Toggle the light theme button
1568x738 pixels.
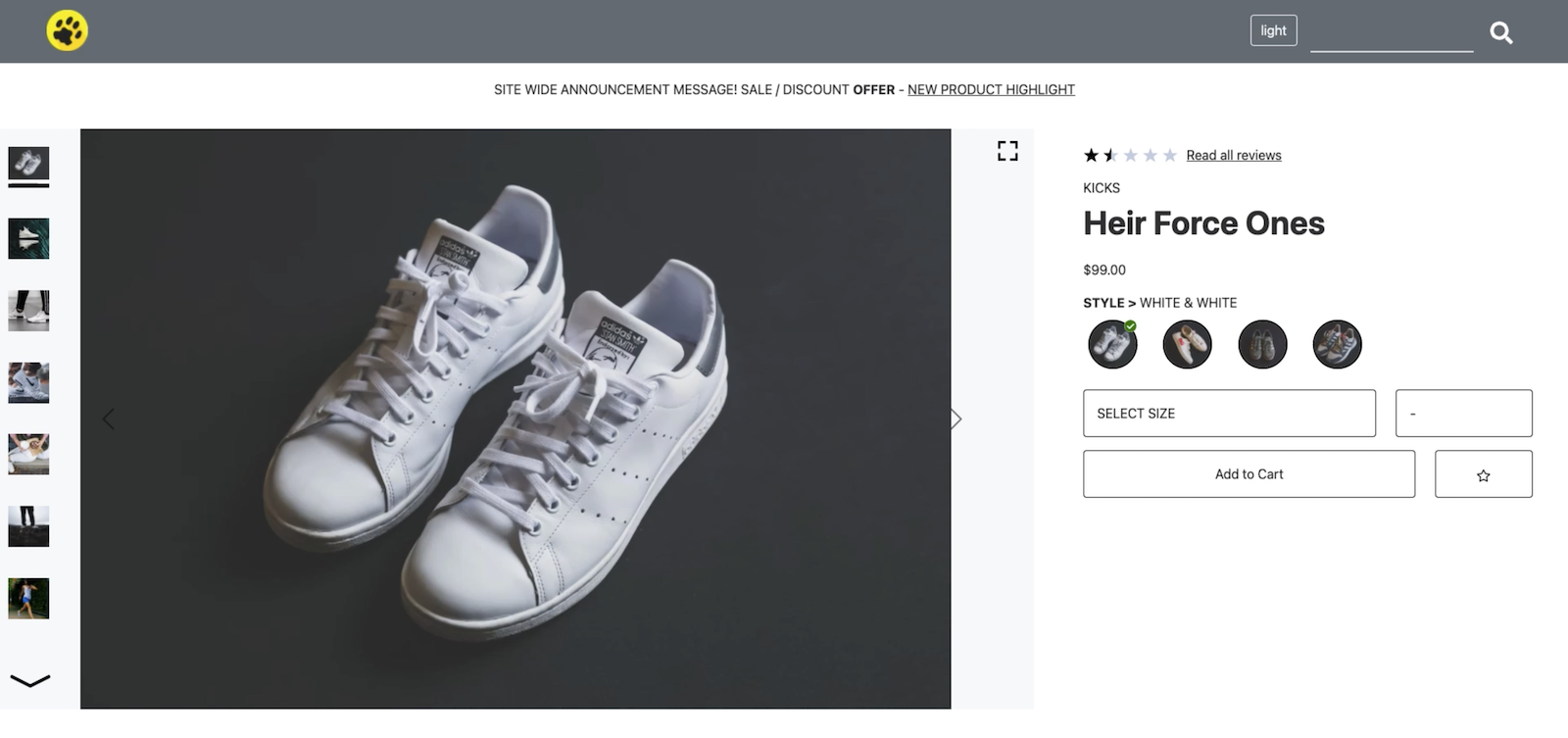coord(1272,30)
